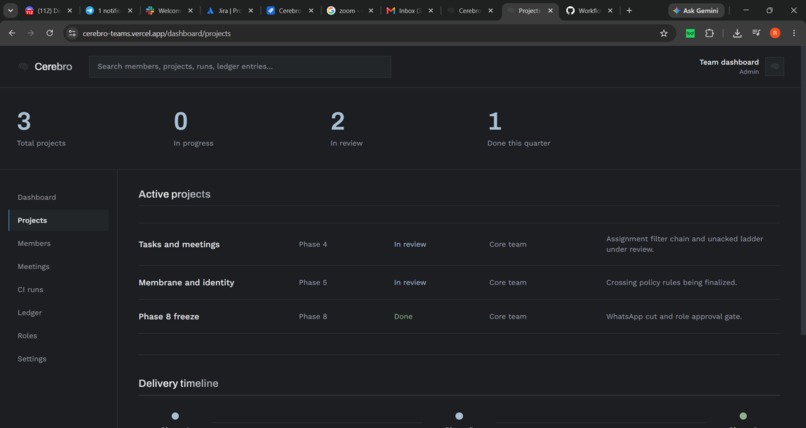806x428 pixels.
Task: Select the middle delivery timeline marker
Action: 459,416
